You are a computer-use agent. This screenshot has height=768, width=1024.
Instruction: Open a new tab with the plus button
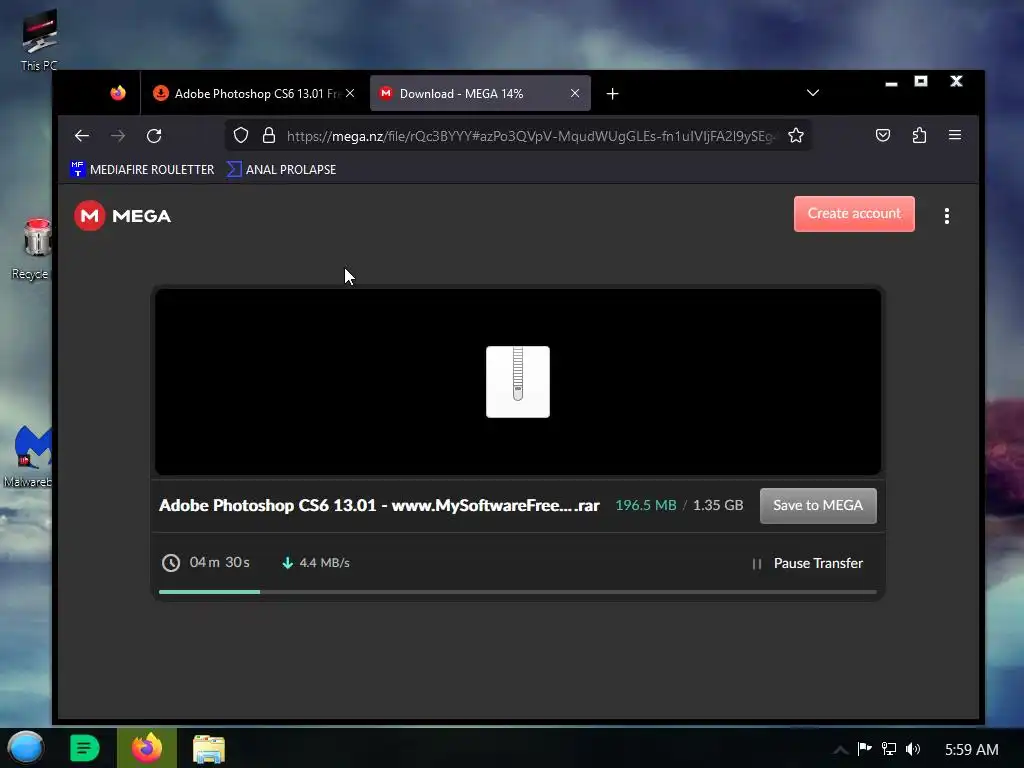(612, 94)
